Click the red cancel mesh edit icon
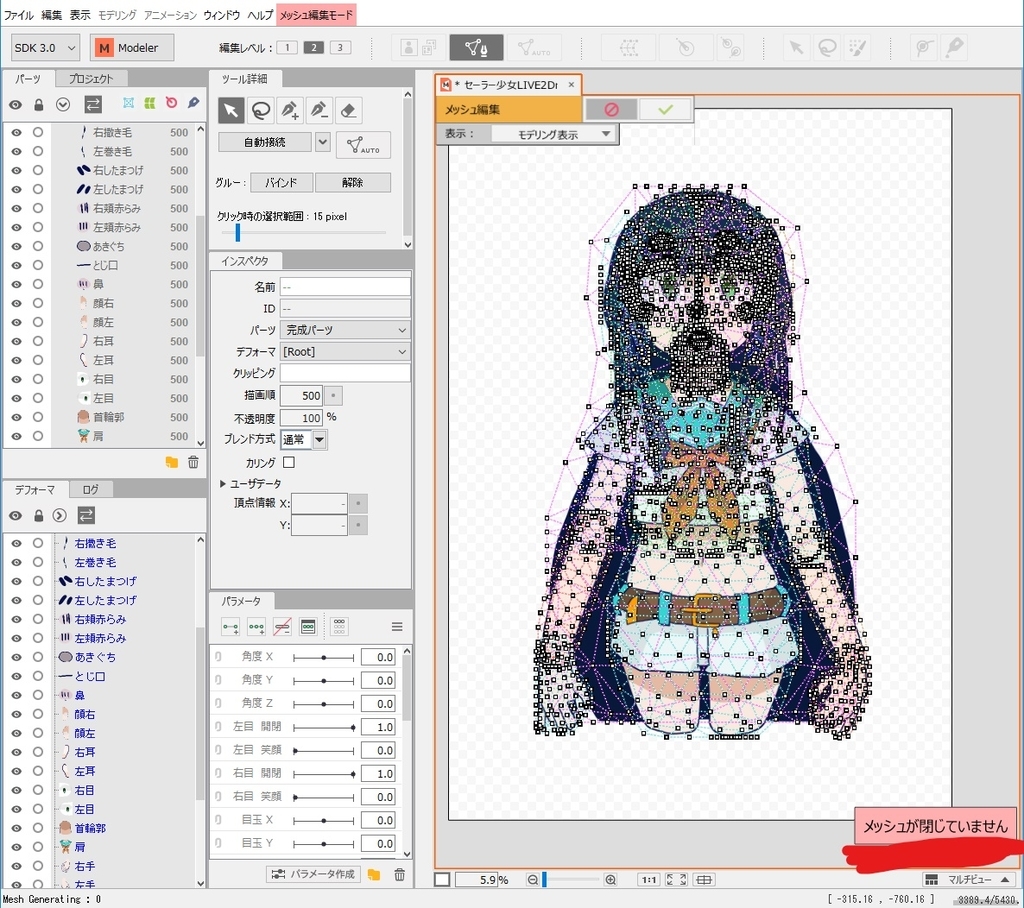Image resolution: width=1024 pixels, height=908 pixels. tap(611, 110)
